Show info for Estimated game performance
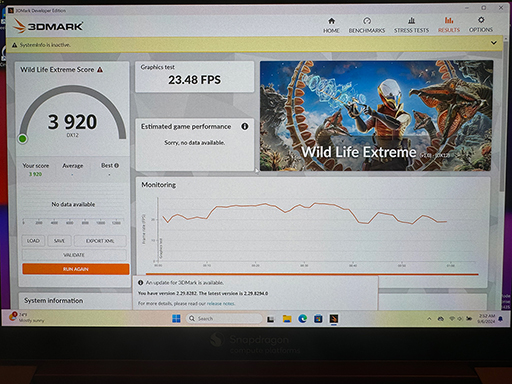 (x=245, y=126)
